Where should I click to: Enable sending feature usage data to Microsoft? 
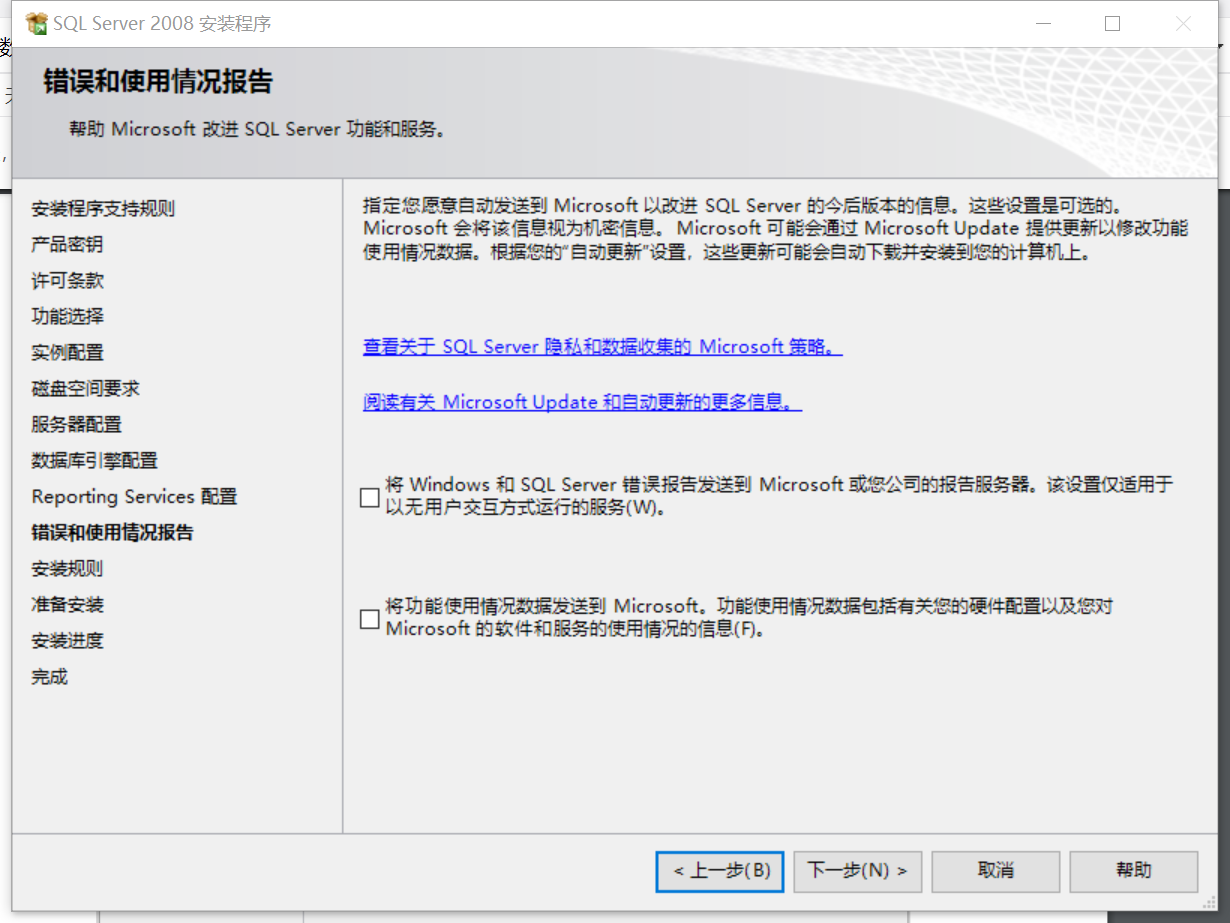(x=369, y=619)
